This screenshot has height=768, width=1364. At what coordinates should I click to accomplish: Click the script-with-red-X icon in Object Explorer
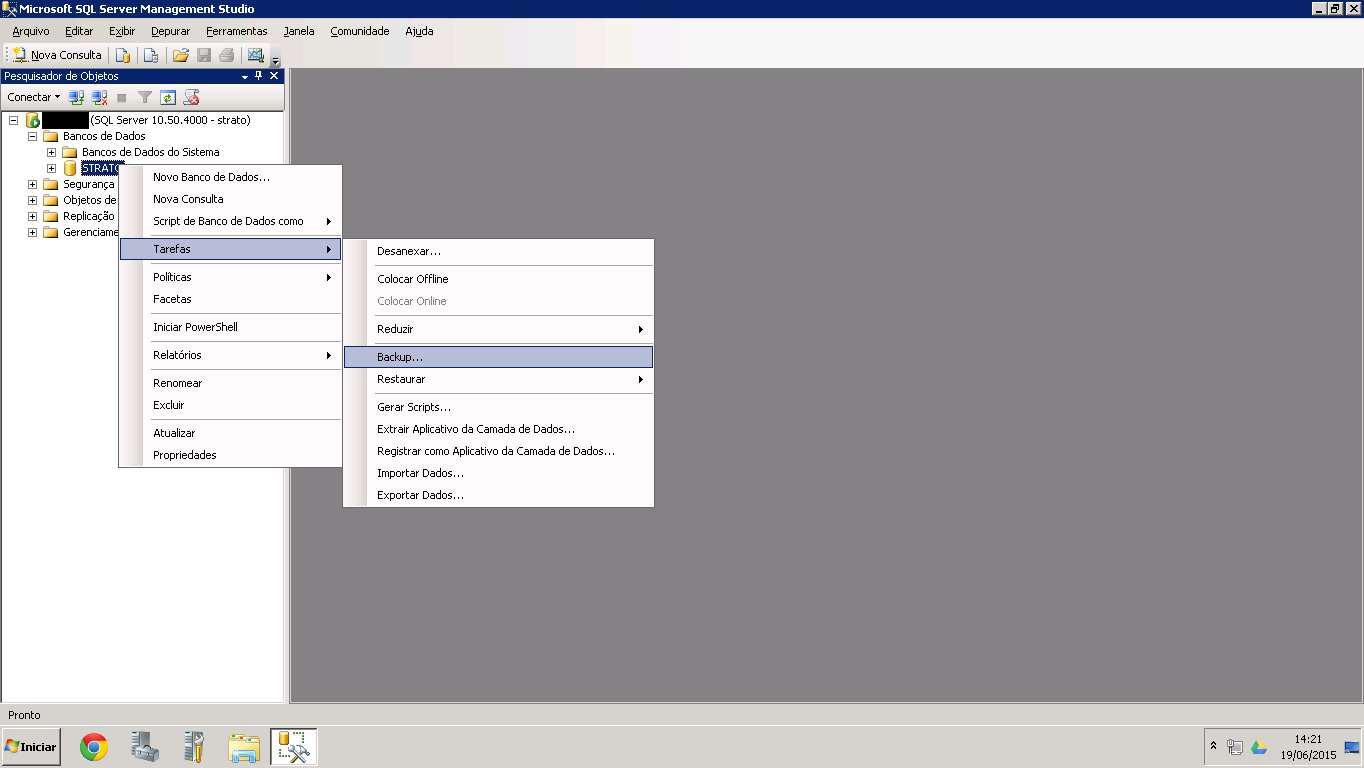point(191,97)
